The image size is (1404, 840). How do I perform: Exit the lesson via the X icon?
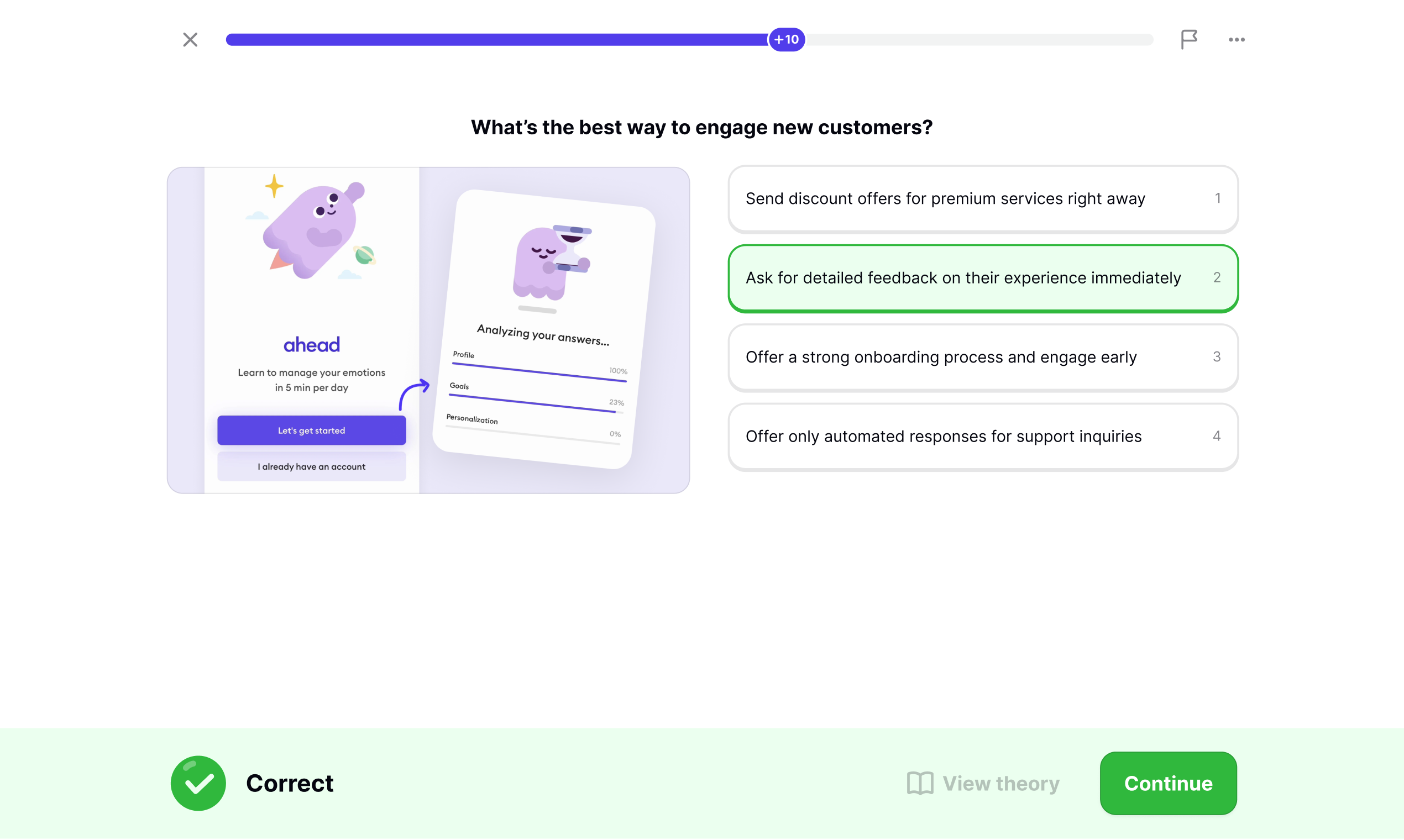(190, 39)
